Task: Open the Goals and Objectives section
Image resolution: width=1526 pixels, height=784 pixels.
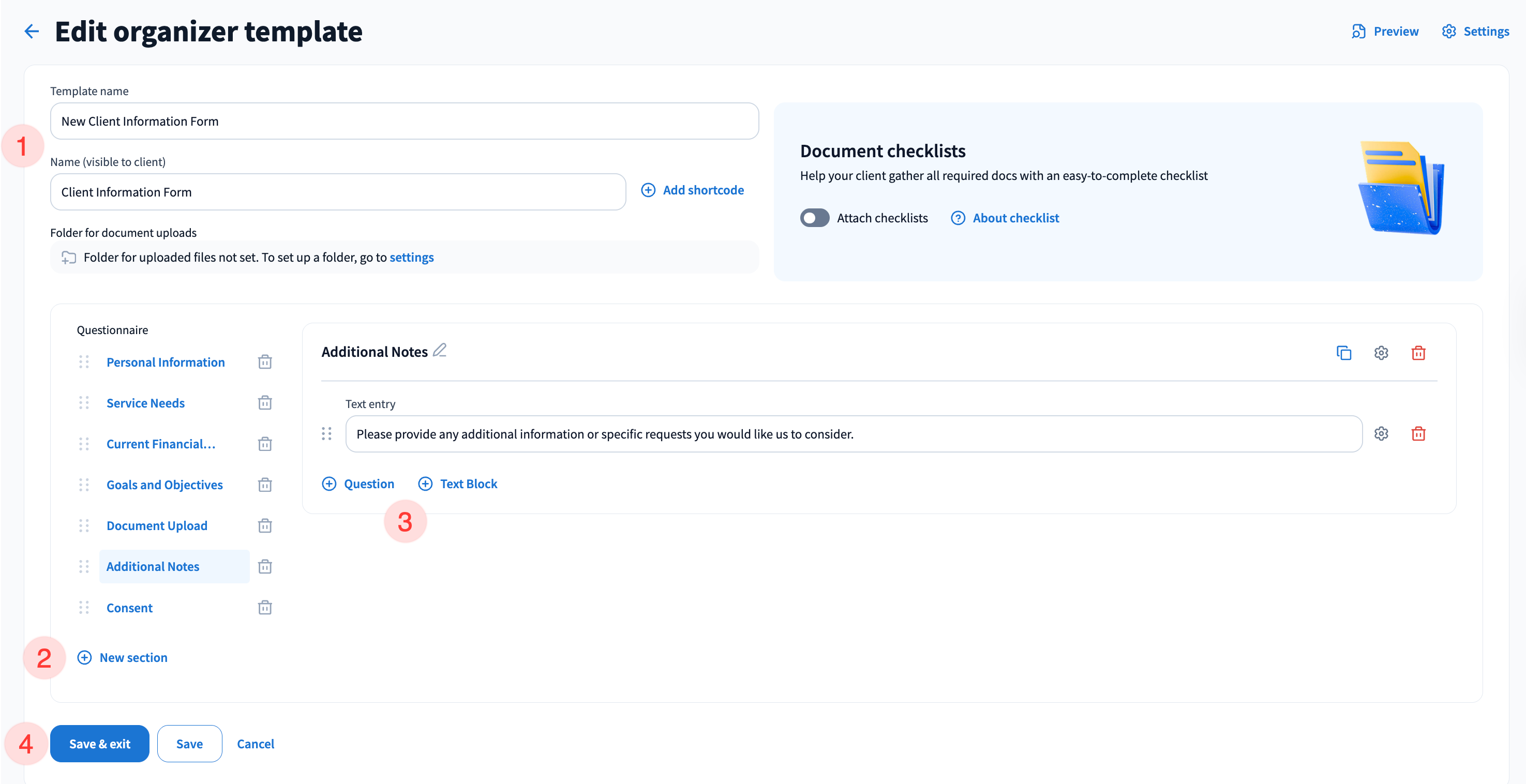Action: pos(164,485)
